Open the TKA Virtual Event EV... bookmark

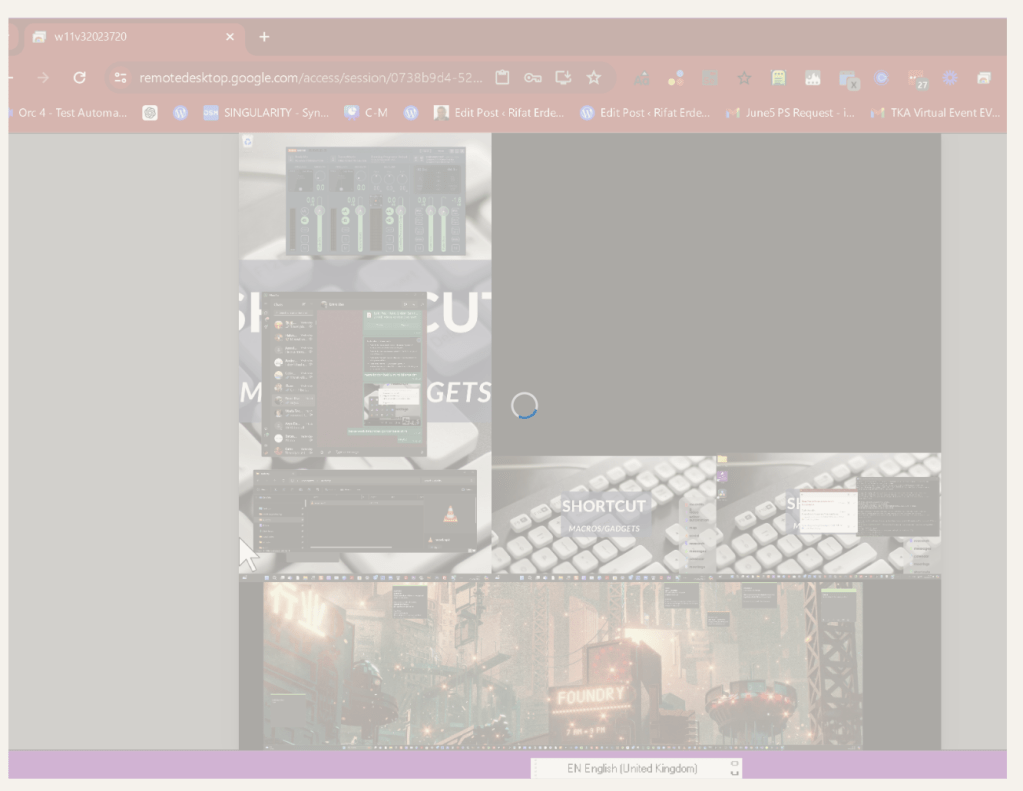tap(936, 113)
